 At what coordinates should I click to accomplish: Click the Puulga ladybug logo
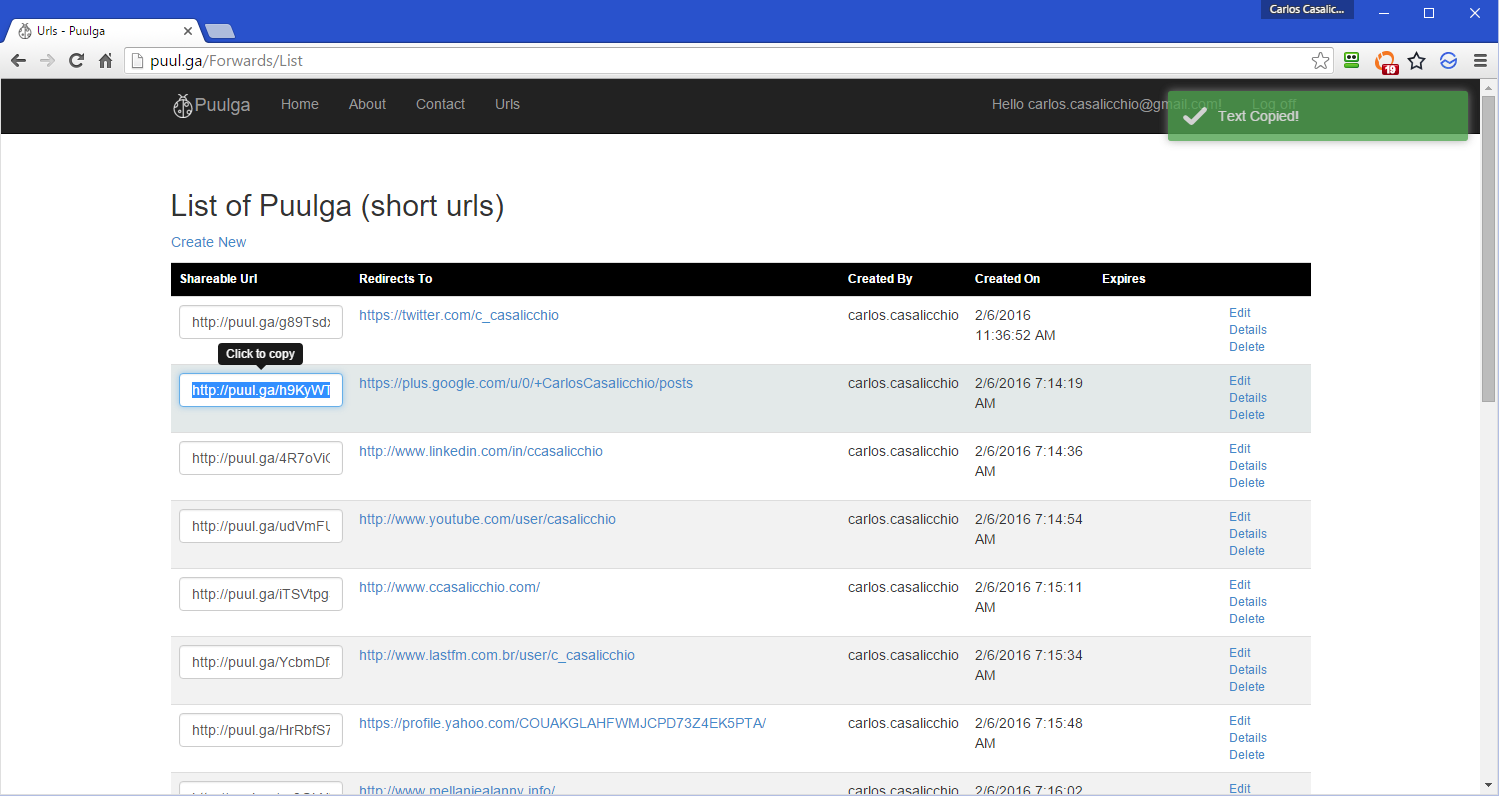tap(182, 105)
